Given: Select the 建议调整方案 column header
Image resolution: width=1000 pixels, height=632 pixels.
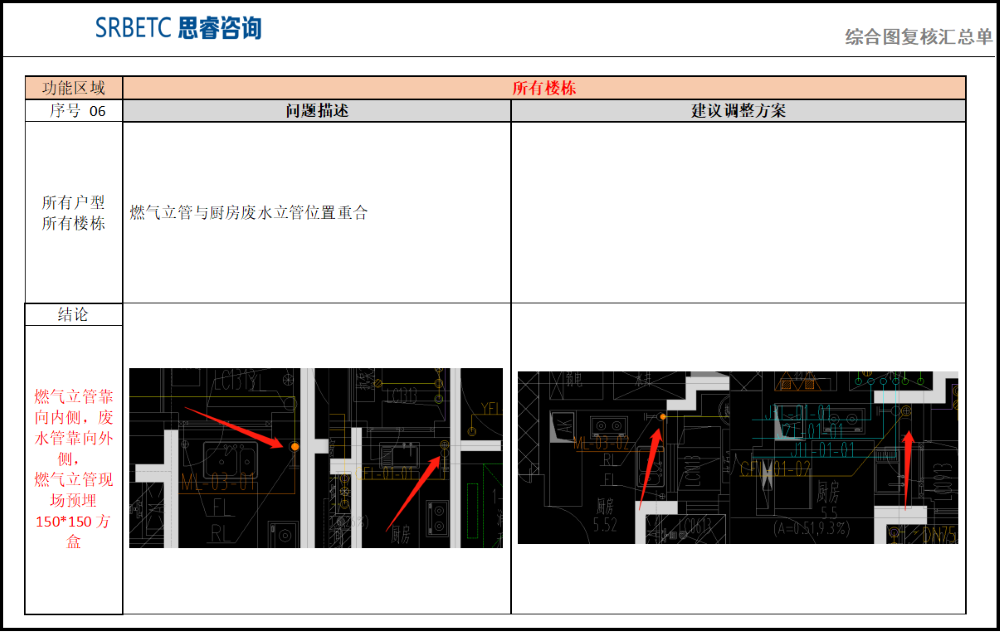Looking at the screenshot, I should (x=738, y=111).
